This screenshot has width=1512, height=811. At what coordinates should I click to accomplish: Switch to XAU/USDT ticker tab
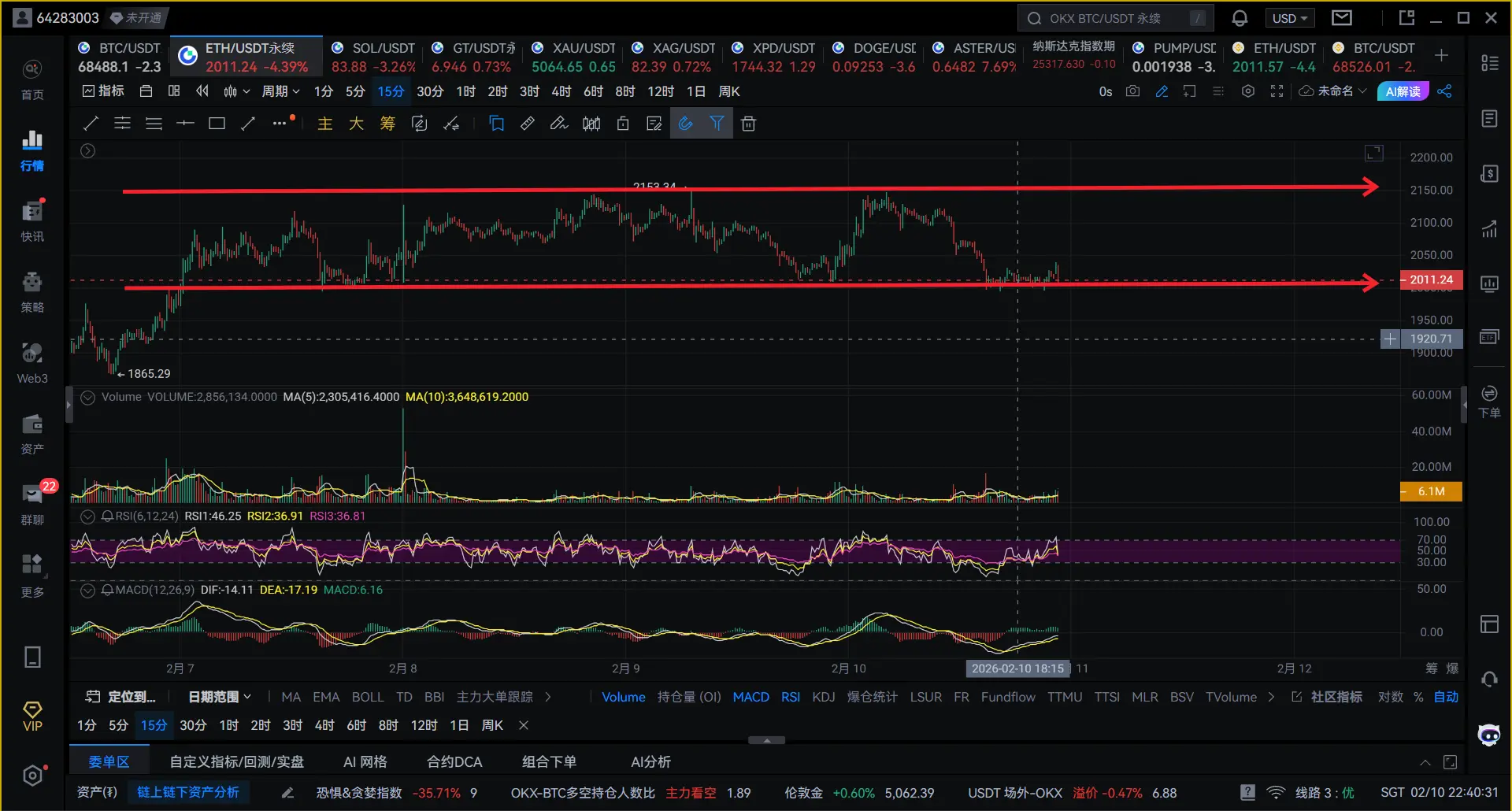click(x=573, y=57)
